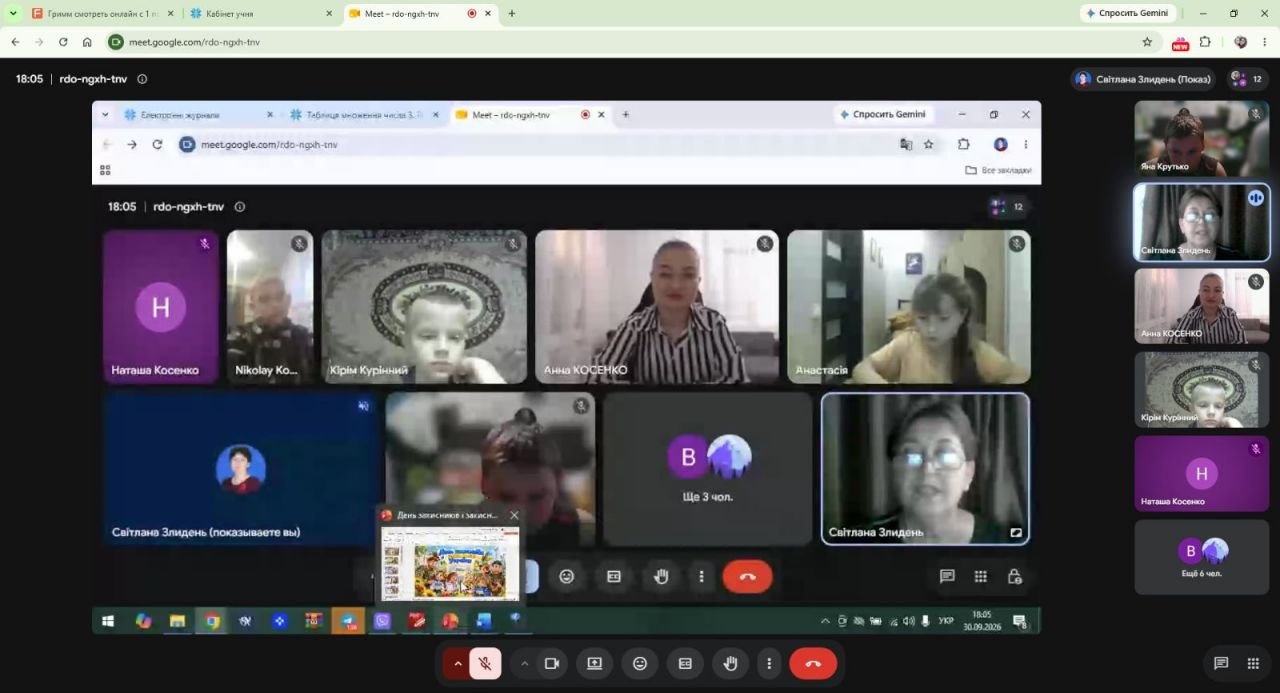View site information for meet.google.com
This screenshot has height=693, width=1280.
click(116, 42)
